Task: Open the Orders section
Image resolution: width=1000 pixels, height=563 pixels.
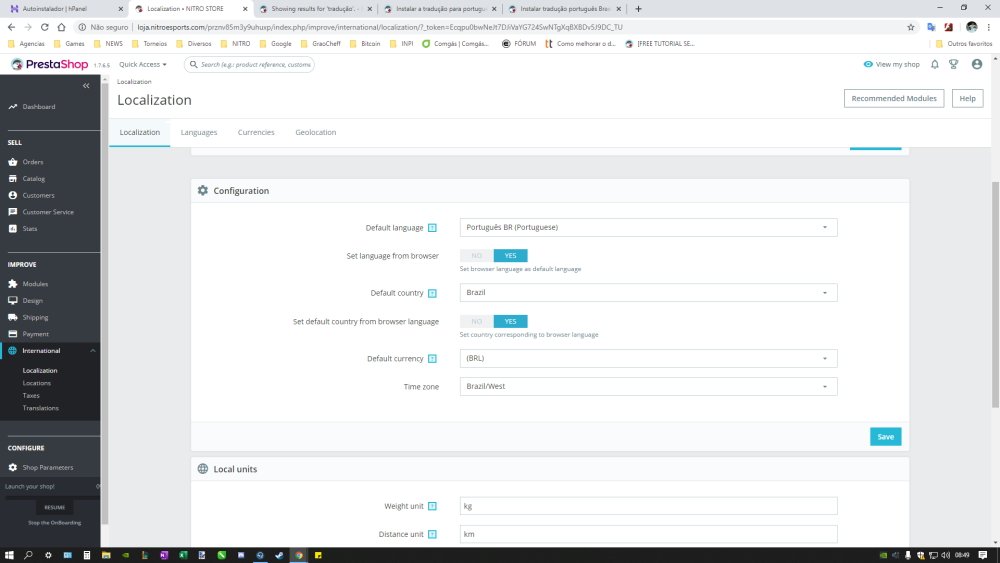Action: coord(33,162)
